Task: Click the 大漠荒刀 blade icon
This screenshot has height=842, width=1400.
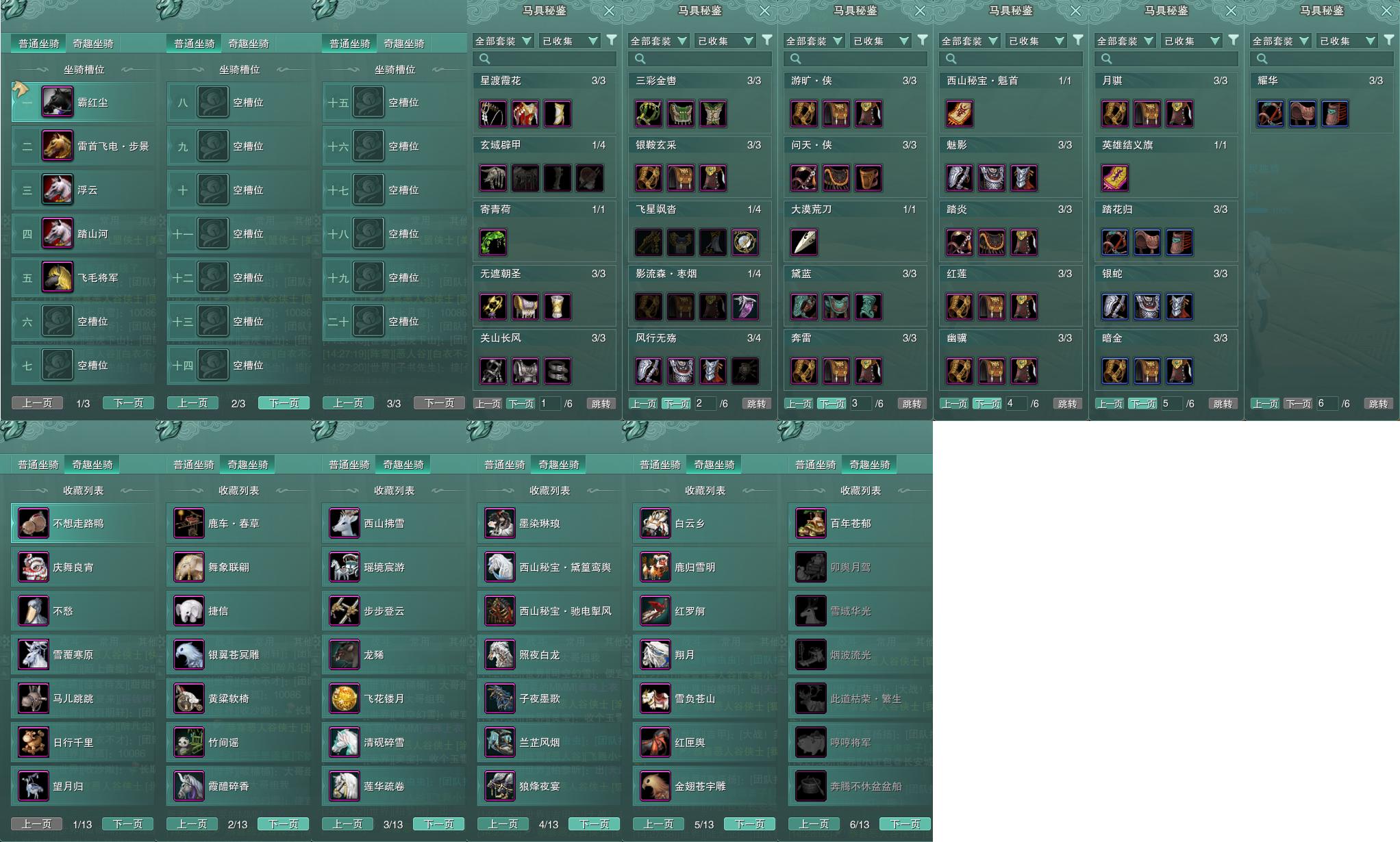Action: coord(804,242)
